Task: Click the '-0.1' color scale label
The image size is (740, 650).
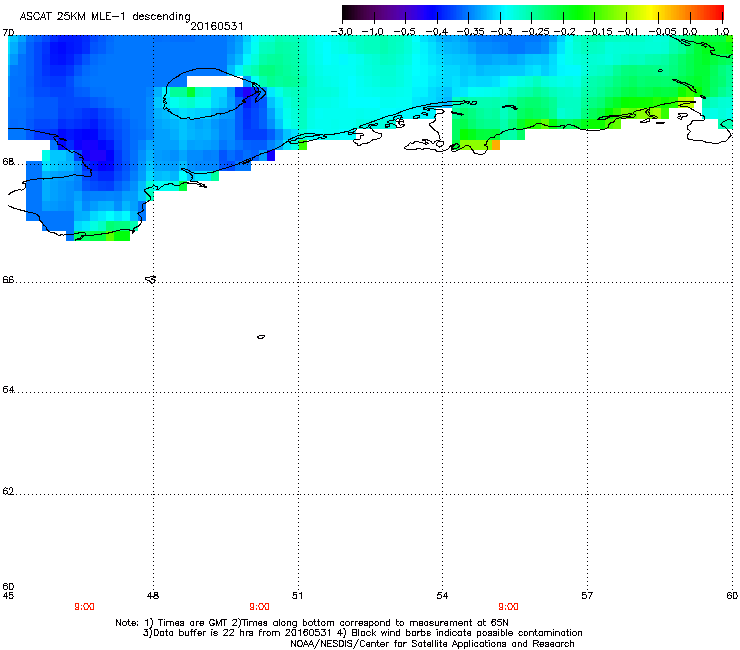Action: 628,31
